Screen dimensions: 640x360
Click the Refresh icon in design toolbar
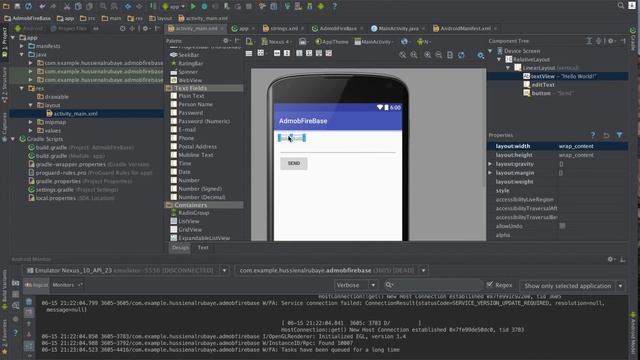pos(461,55)
